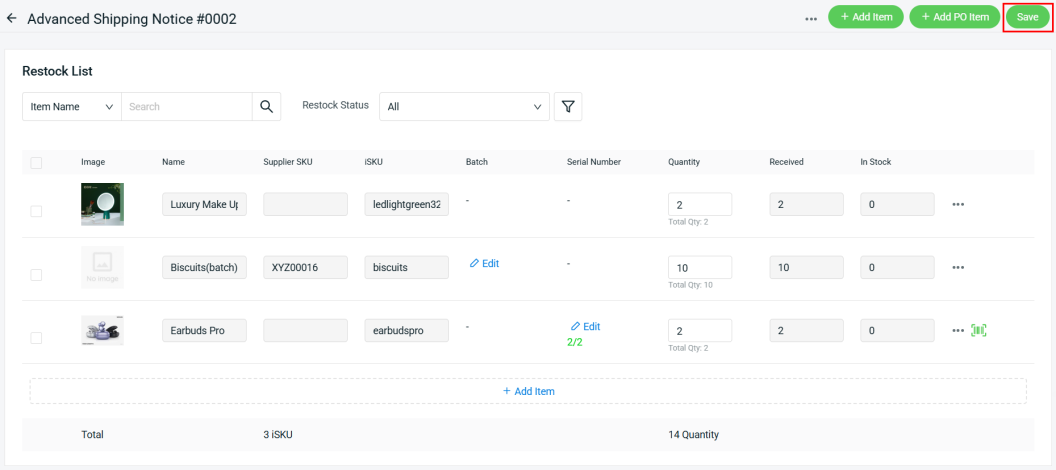Expand the Item Name search type dropdown
The height and width of the screenshot is (470, 1056).
71,107
